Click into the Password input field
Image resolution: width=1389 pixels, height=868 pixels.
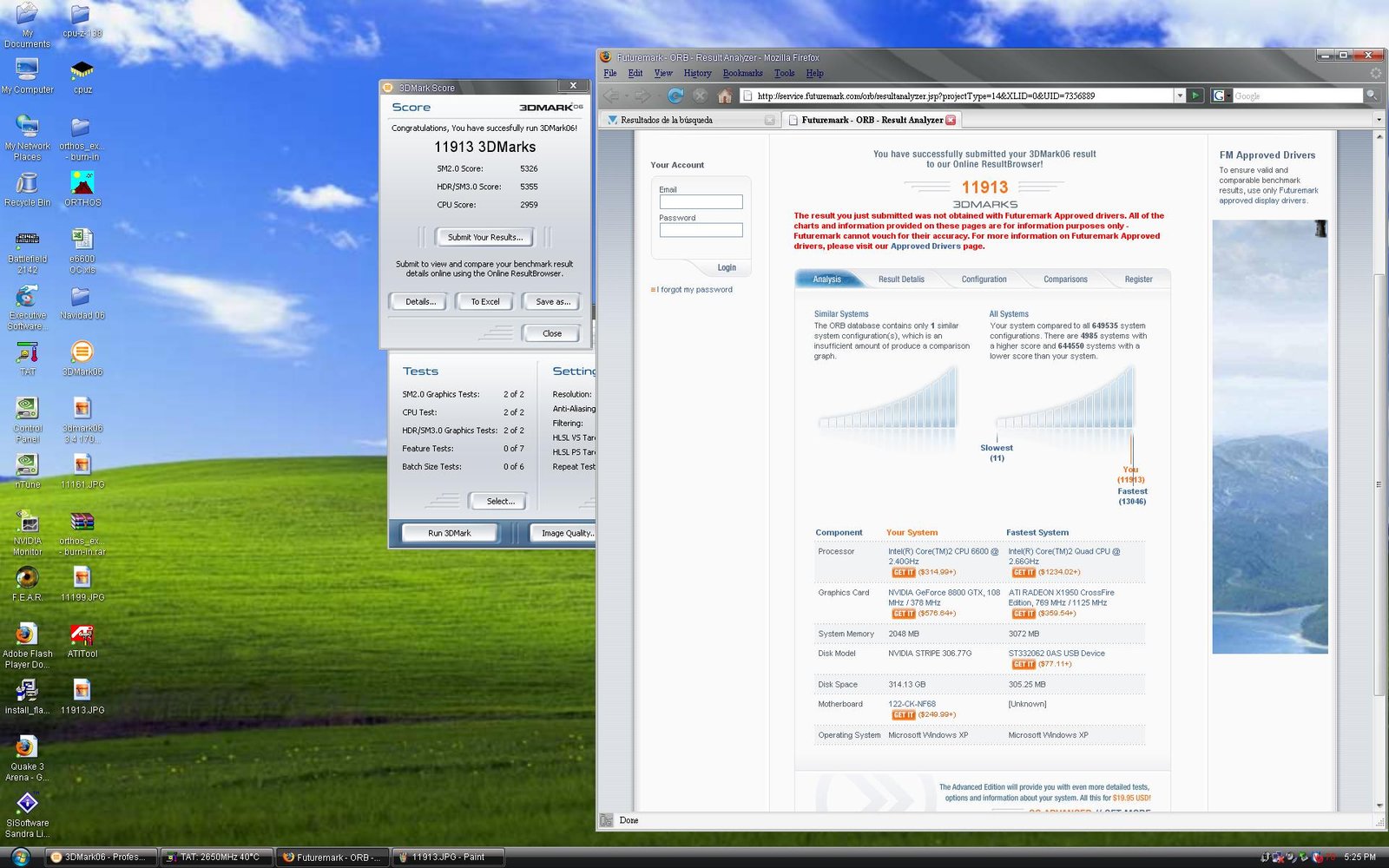(x=701, y=230)
